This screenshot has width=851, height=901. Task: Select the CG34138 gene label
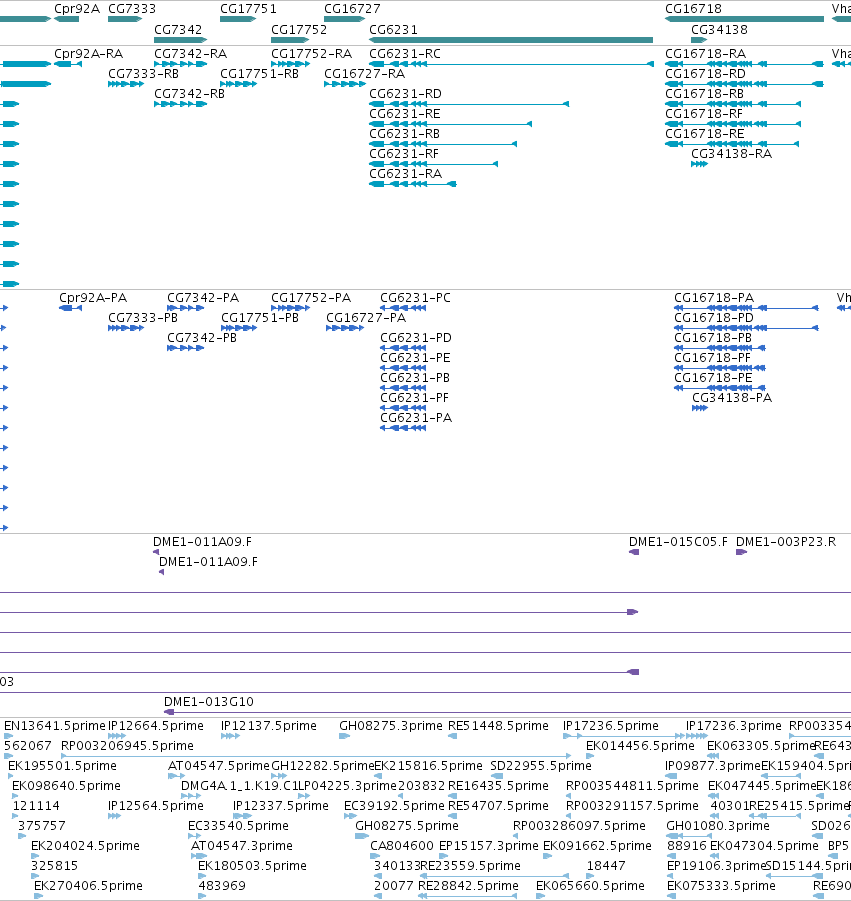[x=719, y=29]
